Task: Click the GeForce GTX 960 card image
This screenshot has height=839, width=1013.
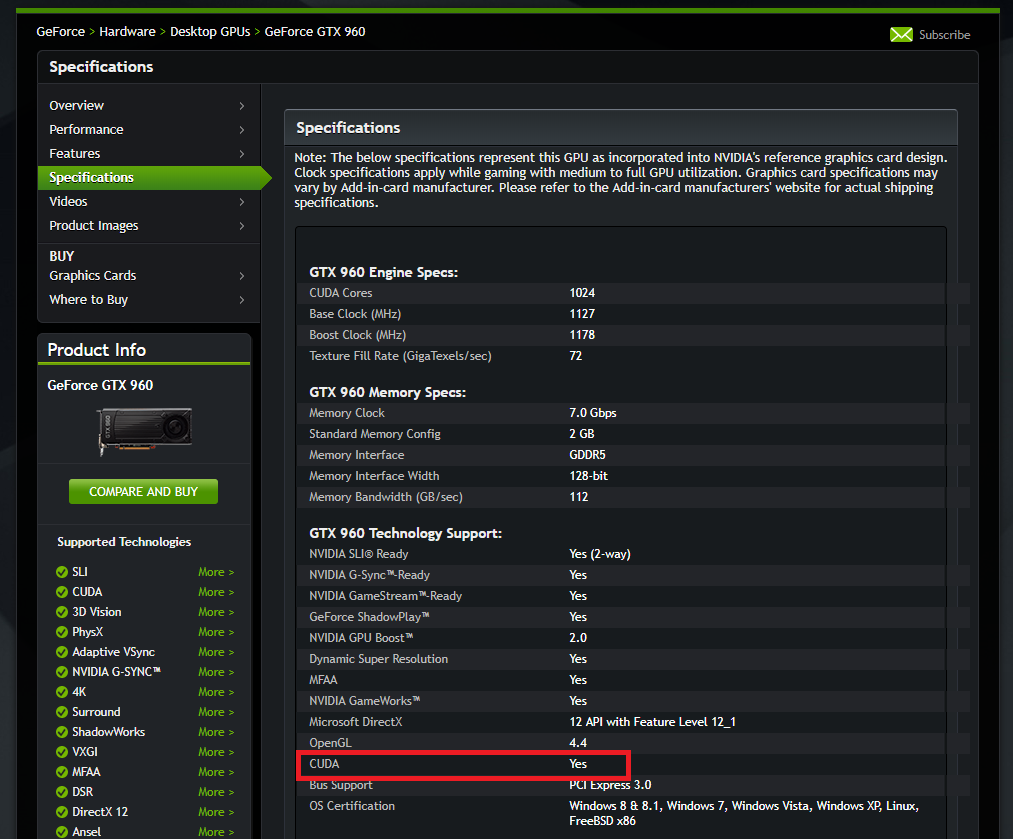Action: click(x=145, y=430)
